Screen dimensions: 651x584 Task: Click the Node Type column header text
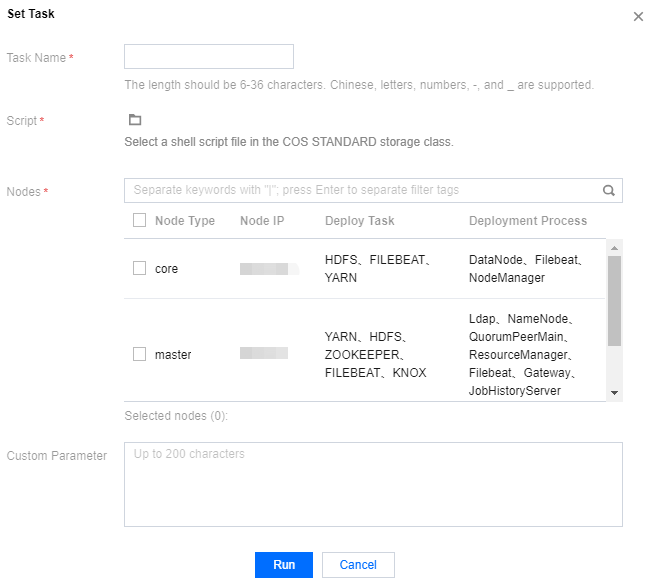pos(185,220)
